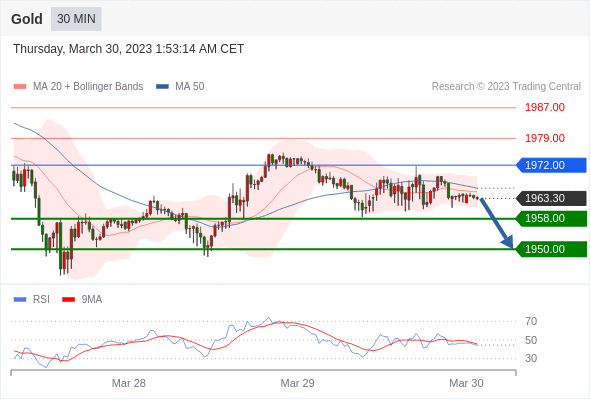590x400 pixels.
Task: Click the 30 MIN timeframe button
Action: coord(76,19)
